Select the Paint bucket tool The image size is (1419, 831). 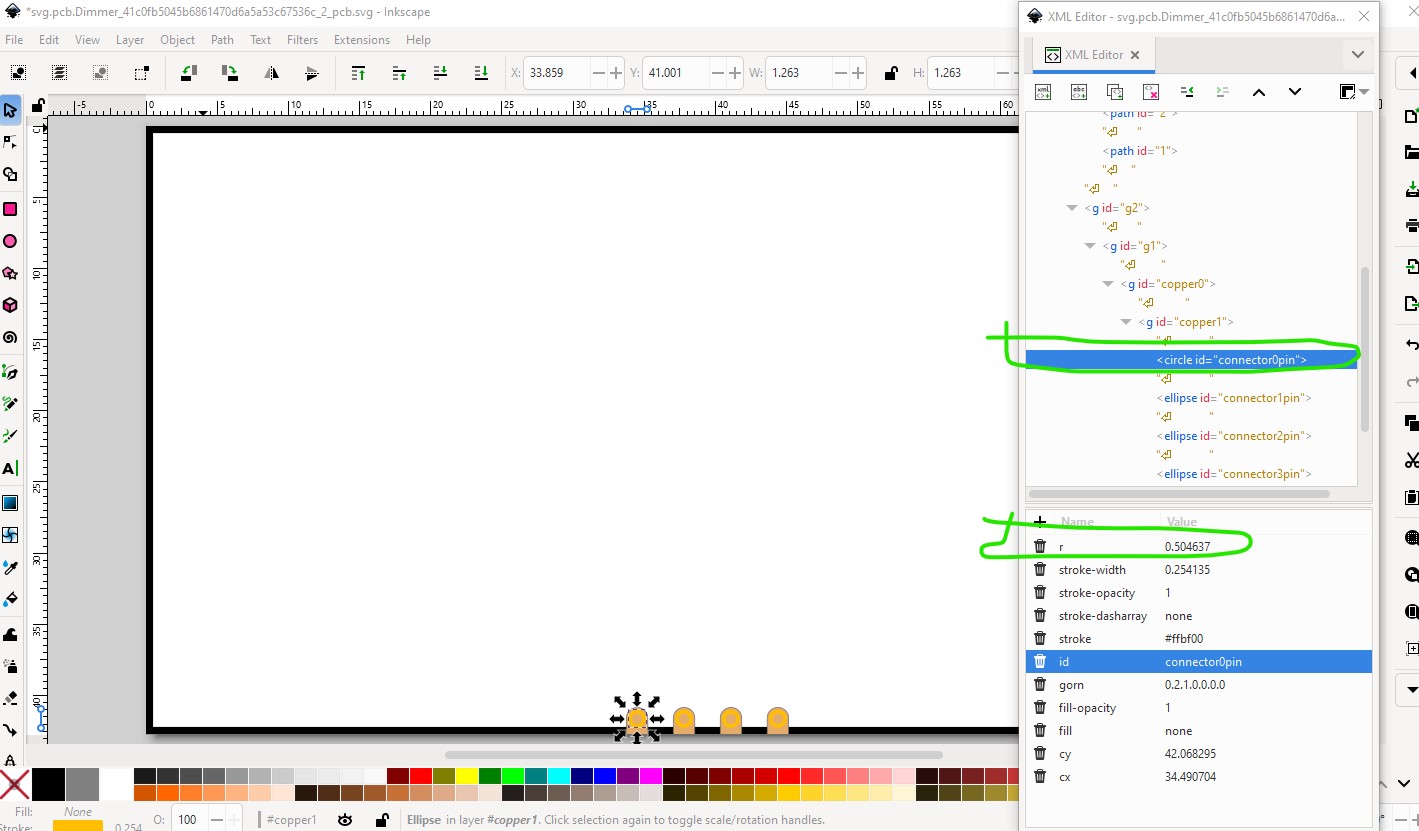tap(10, 599)
